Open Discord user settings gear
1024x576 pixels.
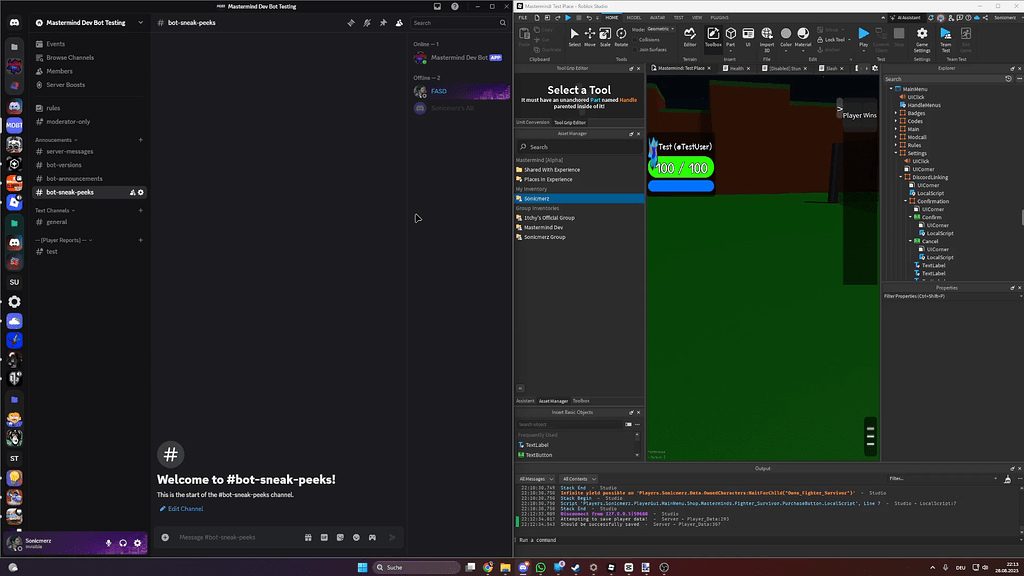[x=137, y=543]
